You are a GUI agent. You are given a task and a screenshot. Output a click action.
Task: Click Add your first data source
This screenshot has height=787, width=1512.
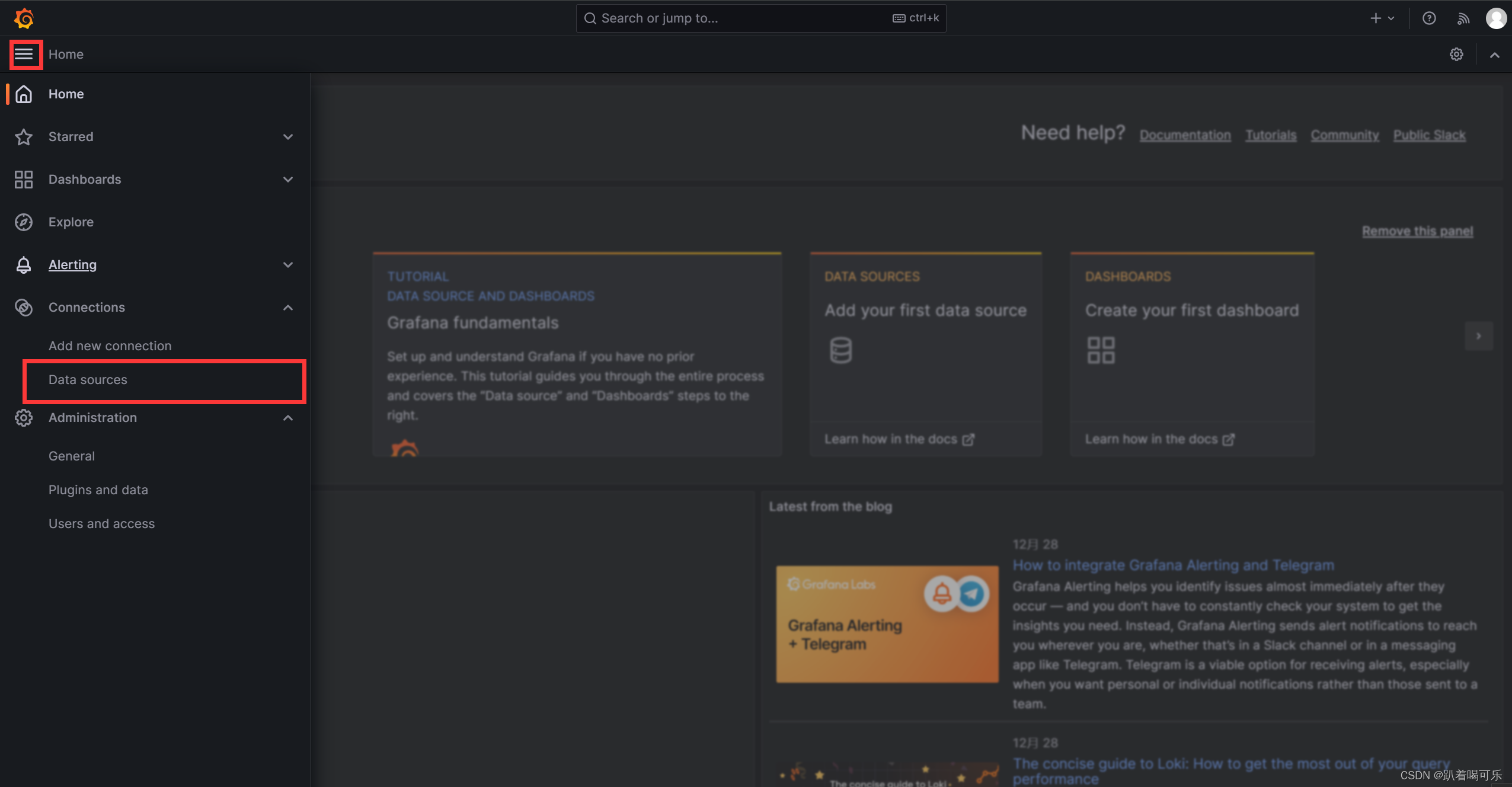click(925, 311)
